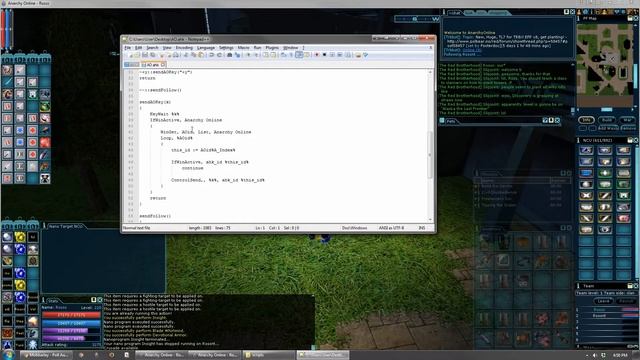Viewport: 640px width, 360px height.
Task: Open the Mobbarley taskbar item
Action: (46, 355)
